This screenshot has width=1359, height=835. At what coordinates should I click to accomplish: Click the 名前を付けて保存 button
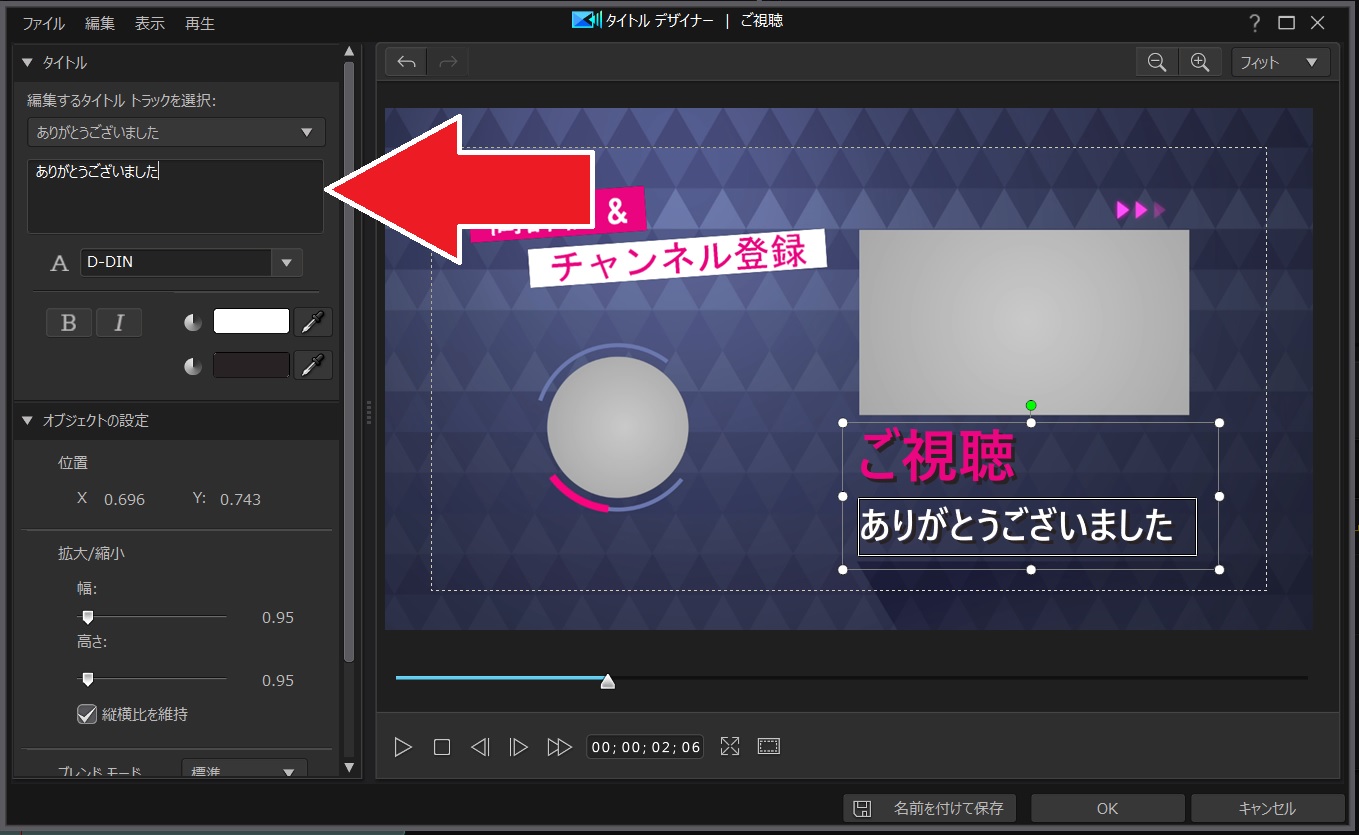click(x=930, y=808)
